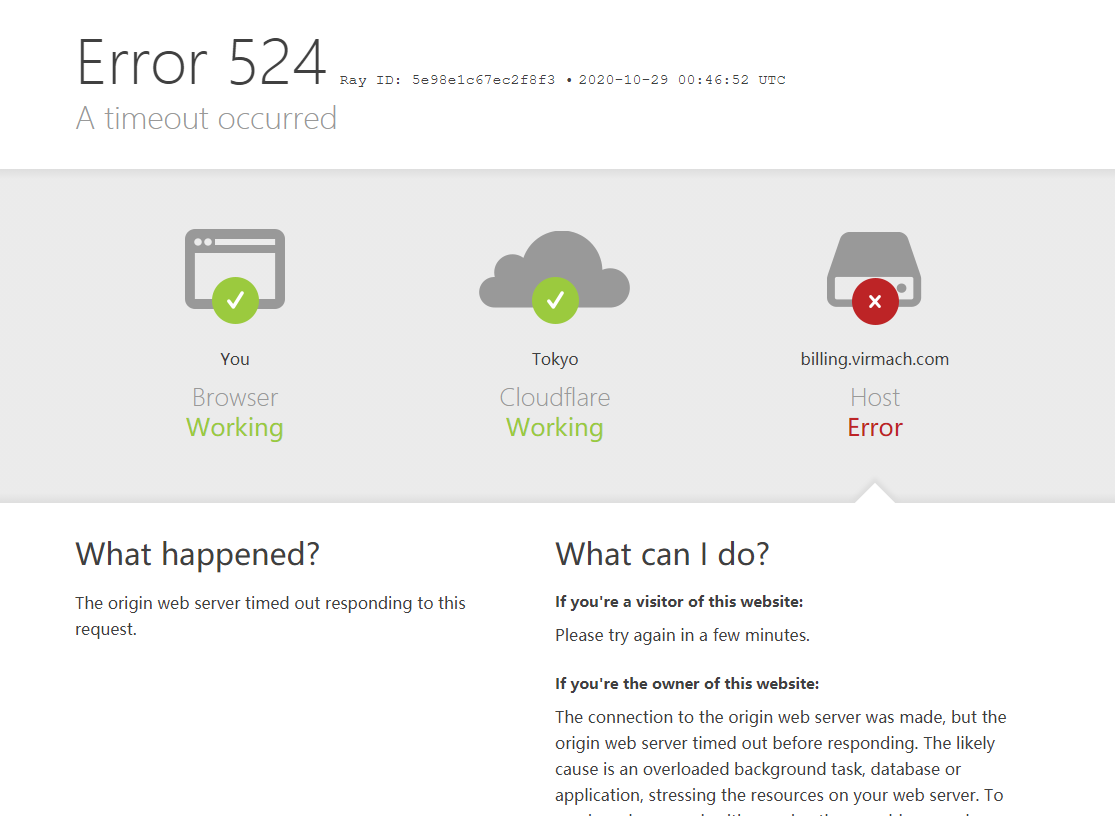Click the 'What happened?' heading
The image size is (1115, 816).
point(198,554)
